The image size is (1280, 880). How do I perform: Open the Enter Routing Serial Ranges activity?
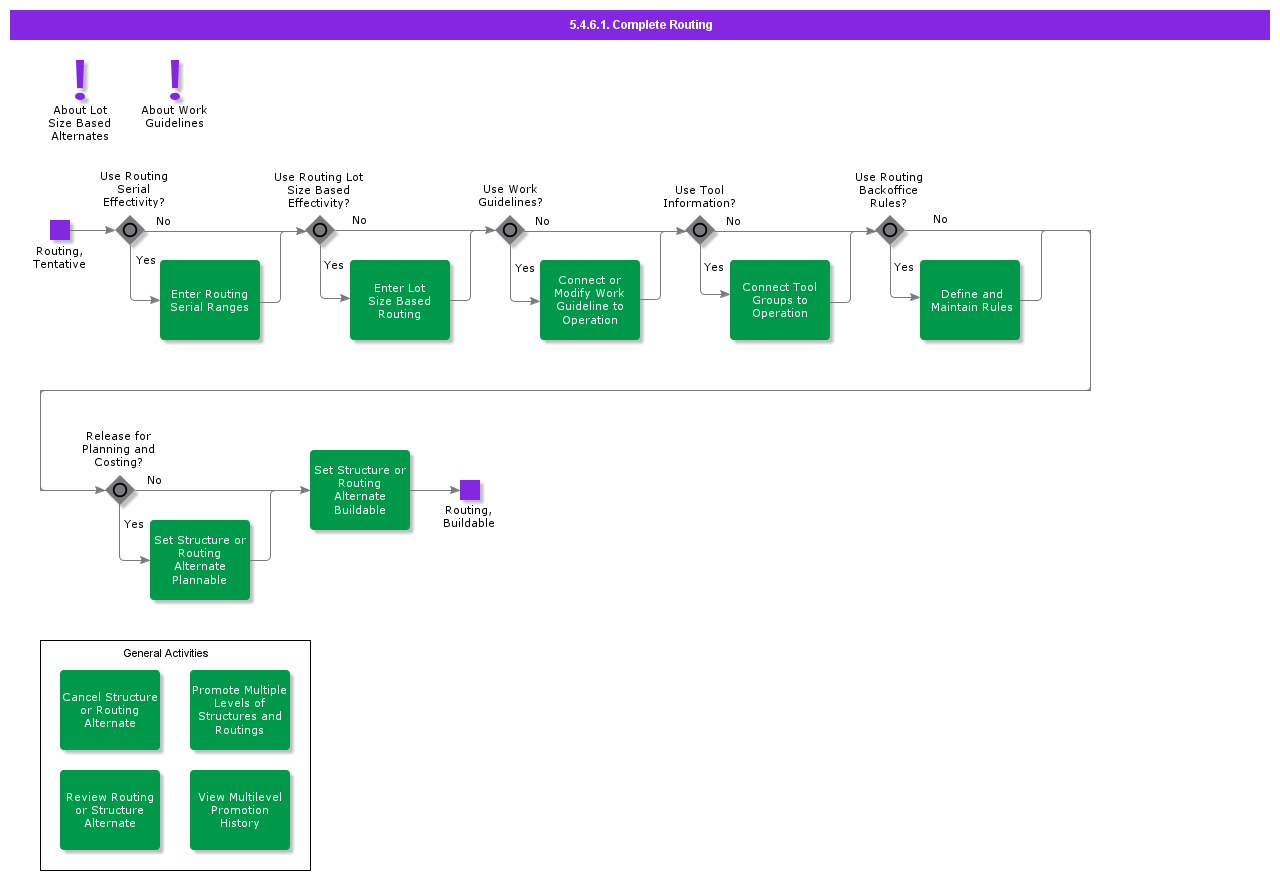210,300
